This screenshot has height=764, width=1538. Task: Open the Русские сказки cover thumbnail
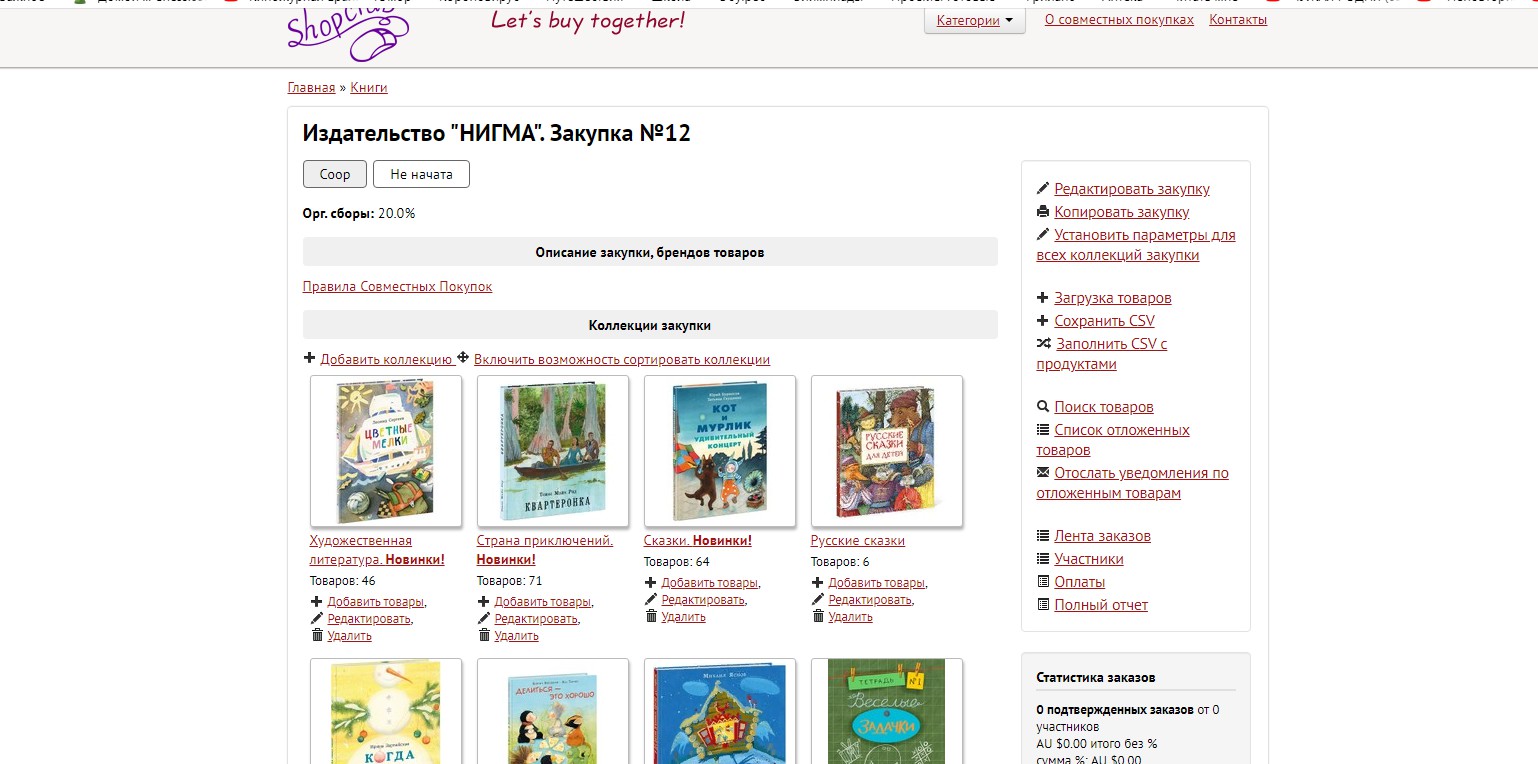point(887,451)
